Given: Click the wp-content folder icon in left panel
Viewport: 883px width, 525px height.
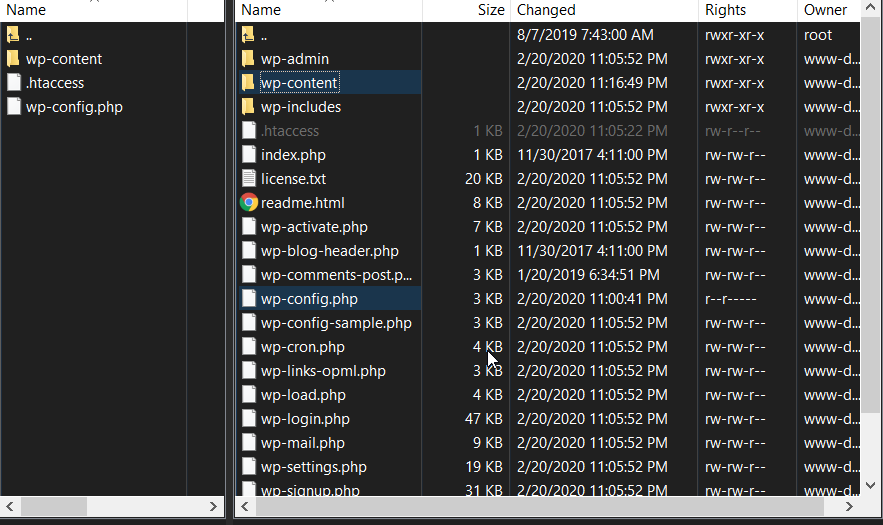Looking at the screenshot, I should (x=13, y=59).
